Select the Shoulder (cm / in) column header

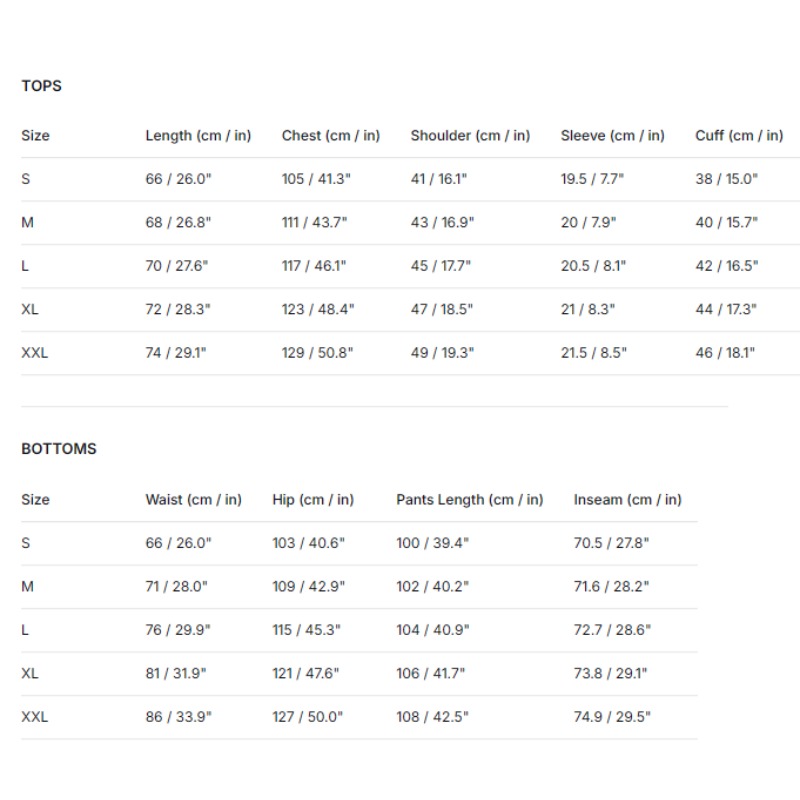tap(470, 136)
